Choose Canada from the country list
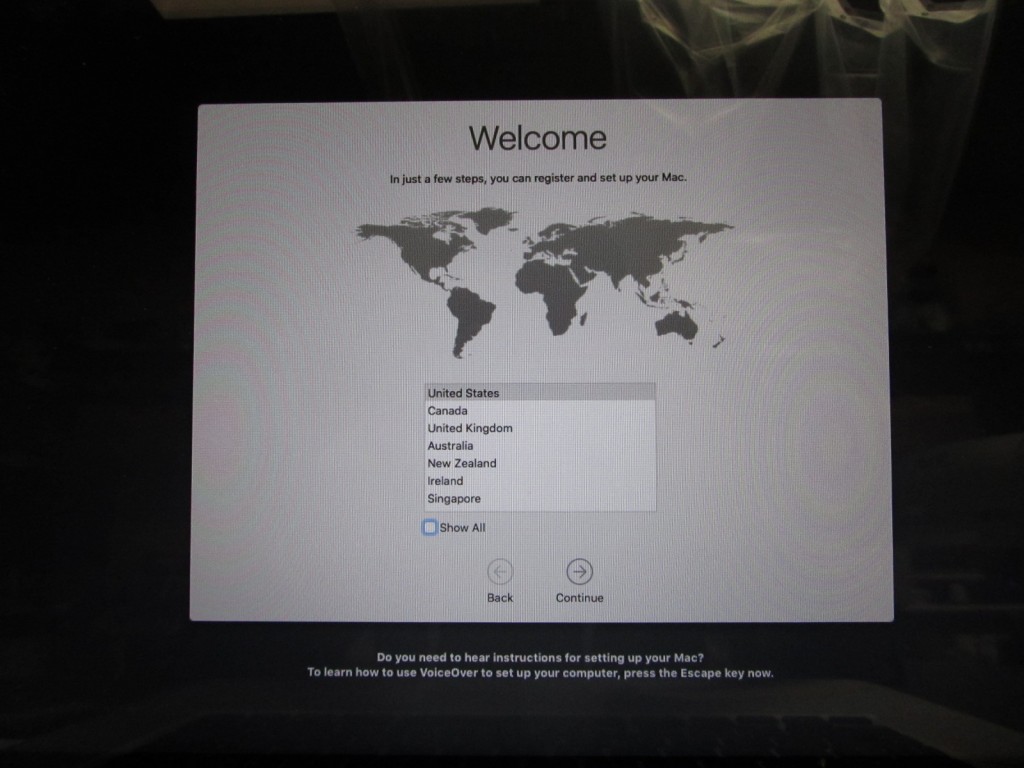Viewport: 1024px width, 768px height. pos(447,411)
